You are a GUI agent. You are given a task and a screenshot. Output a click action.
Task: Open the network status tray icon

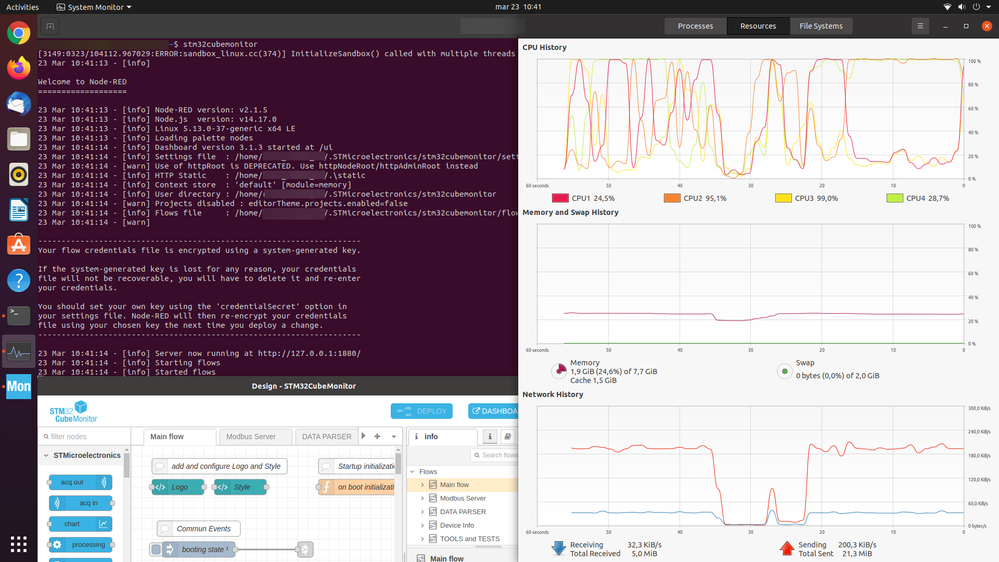[947, 7]
